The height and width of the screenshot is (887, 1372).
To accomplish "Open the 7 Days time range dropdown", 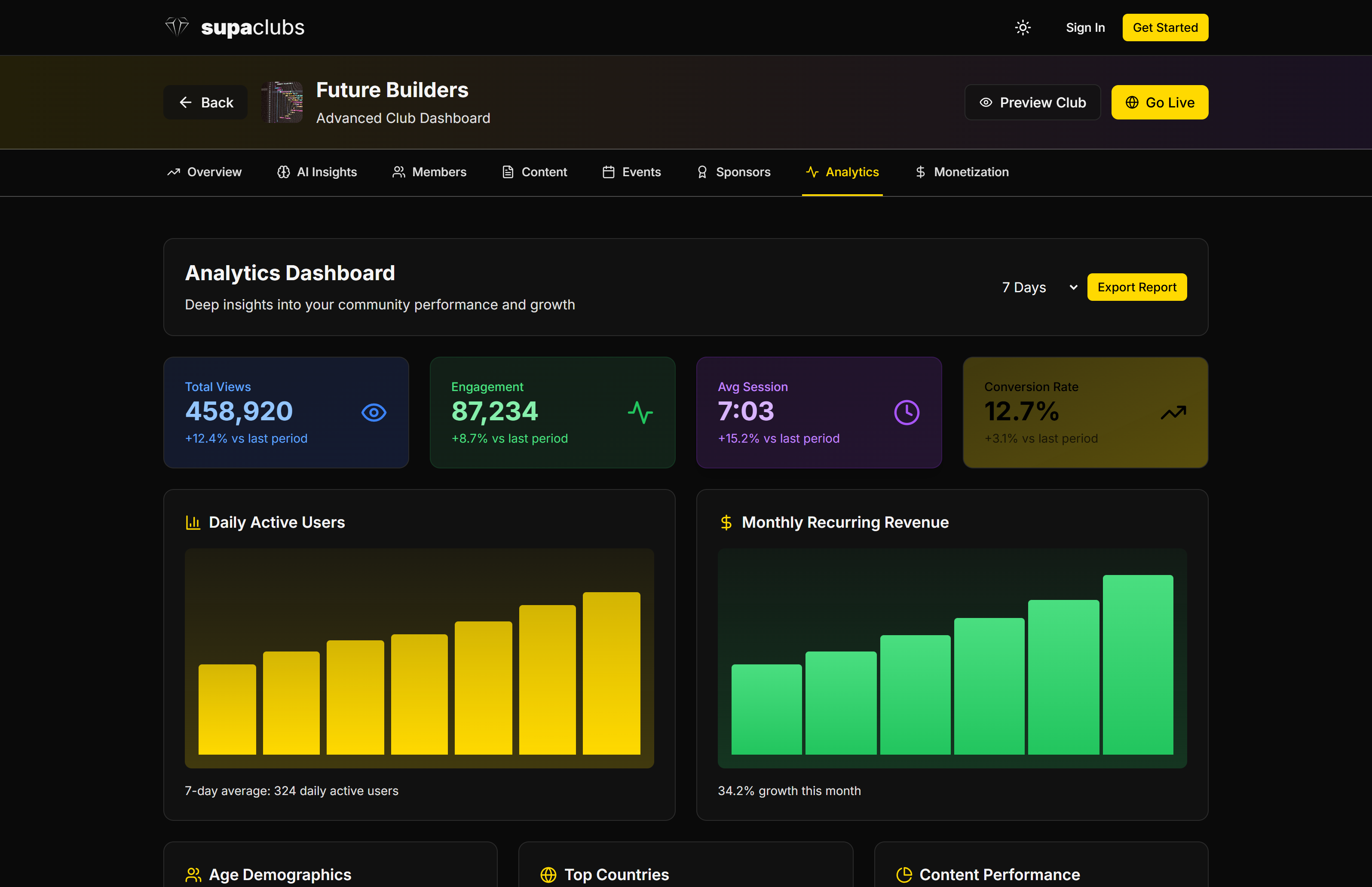I will (x=1031, y=288).
